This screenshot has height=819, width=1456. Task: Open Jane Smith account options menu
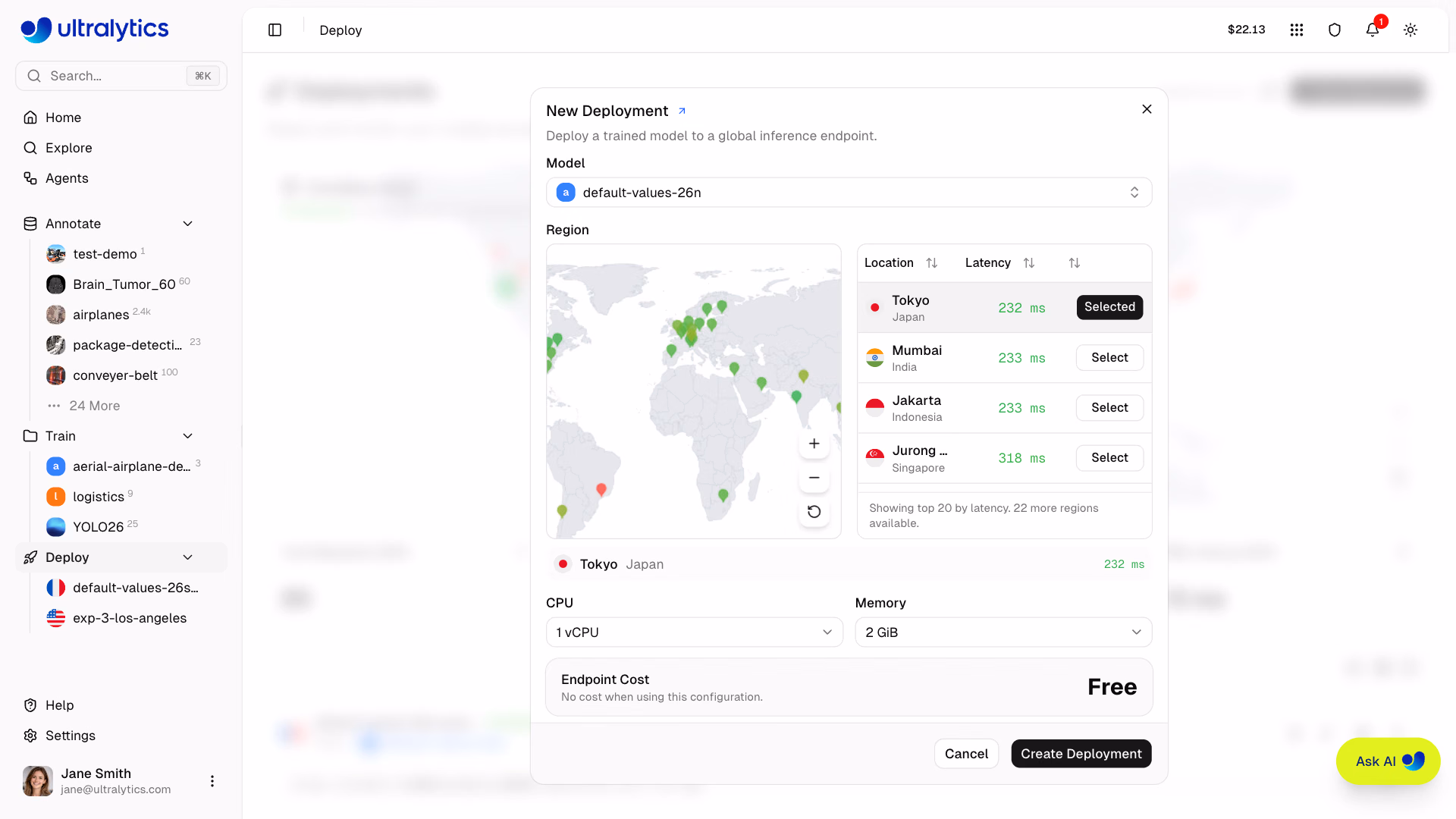(x=212, y=781)
